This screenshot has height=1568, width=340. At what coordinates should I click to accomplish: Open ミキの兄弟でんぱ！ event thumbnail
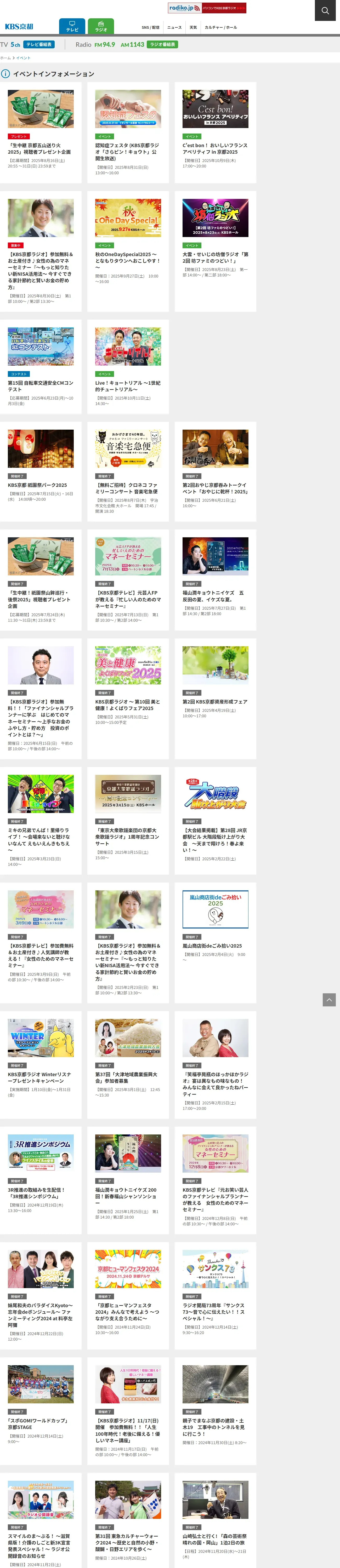coord(41,794)
